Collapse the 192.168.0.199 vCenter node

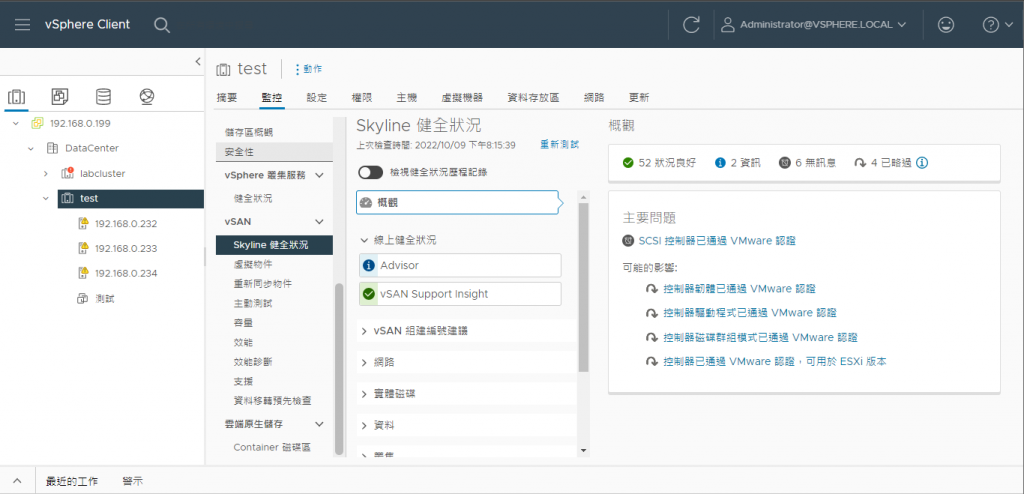[x=16, y=124]
